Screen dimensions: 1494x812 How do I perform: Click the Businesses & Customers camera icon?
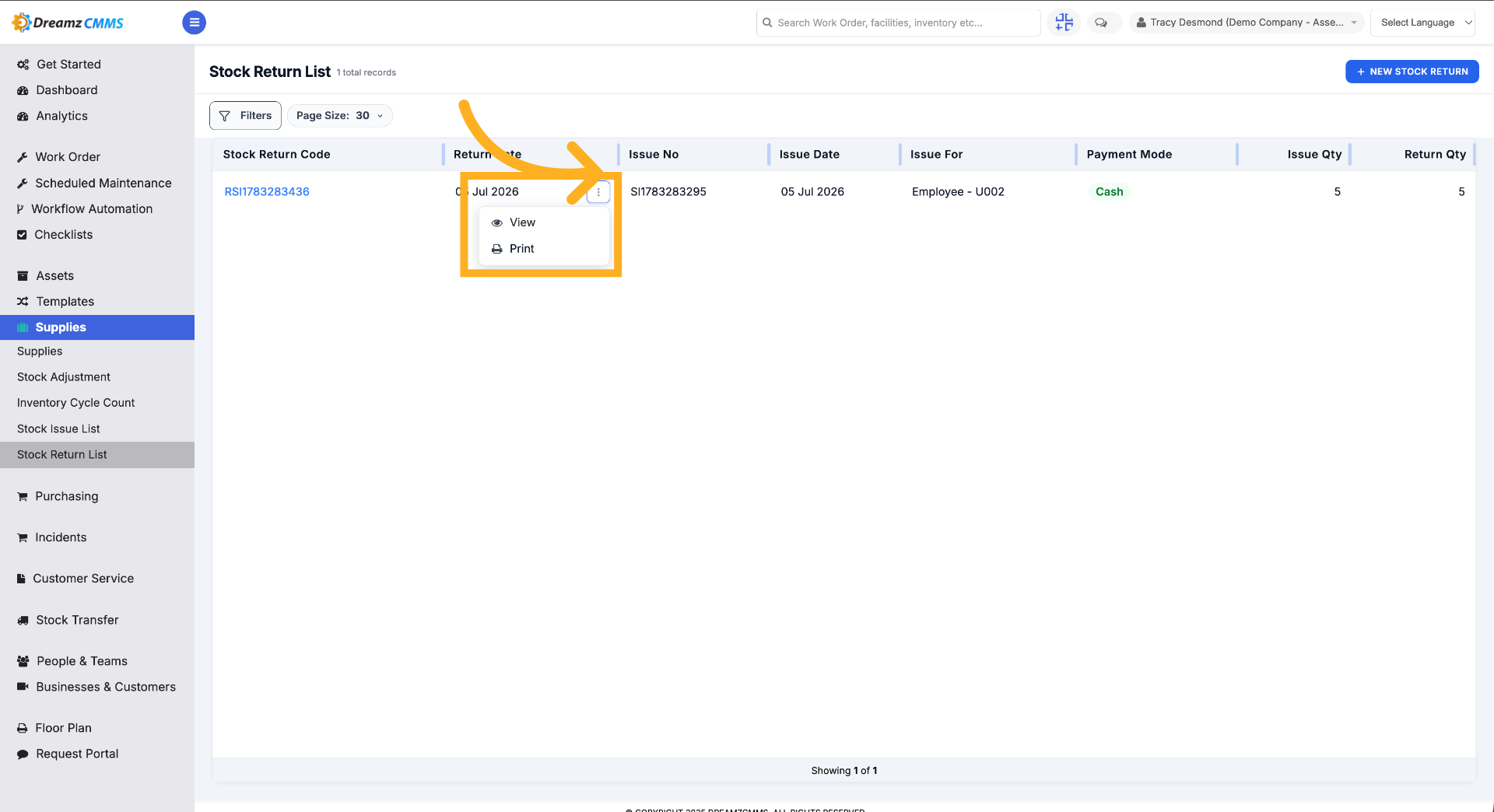23,687
